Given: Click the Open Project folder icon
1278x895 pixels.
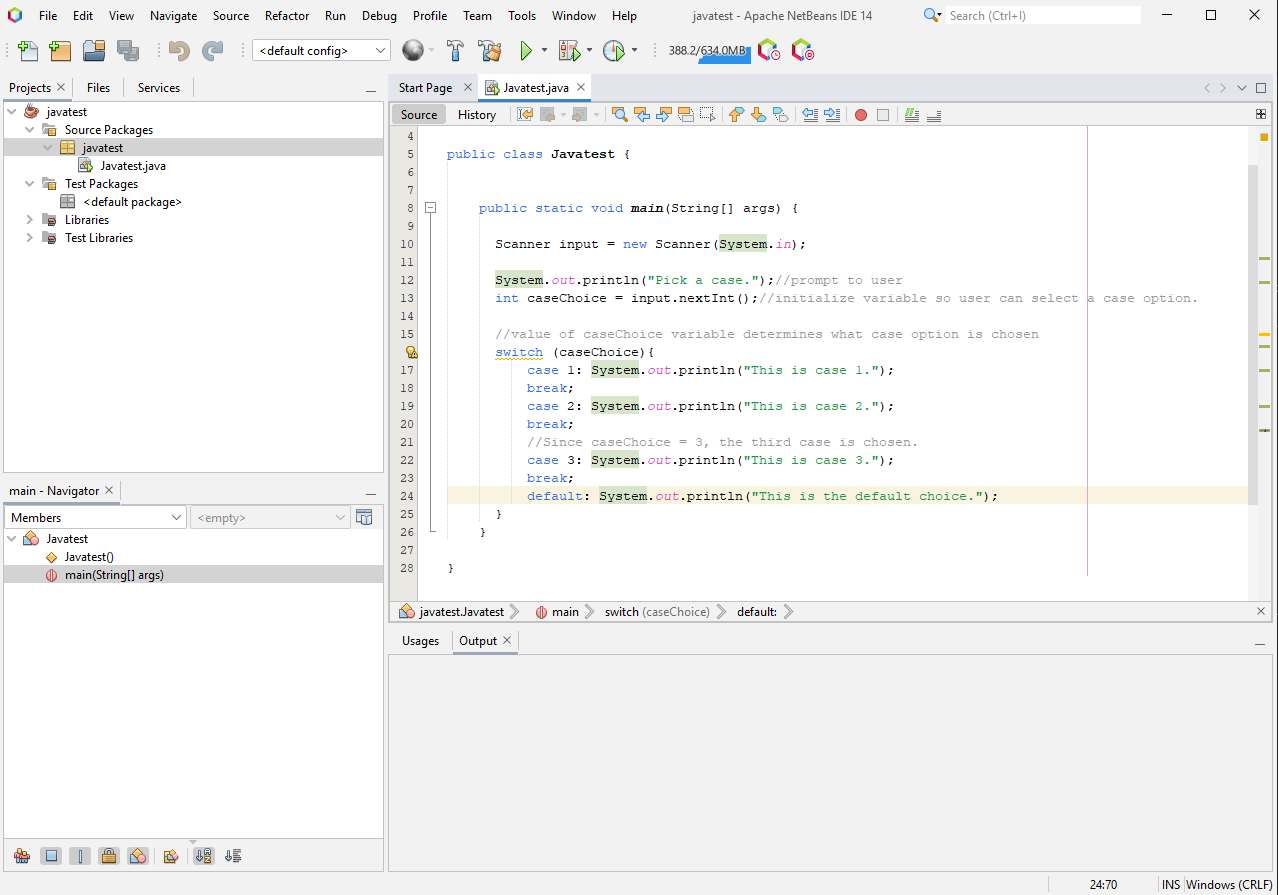Looking at the screenshot, I should 94,51.
